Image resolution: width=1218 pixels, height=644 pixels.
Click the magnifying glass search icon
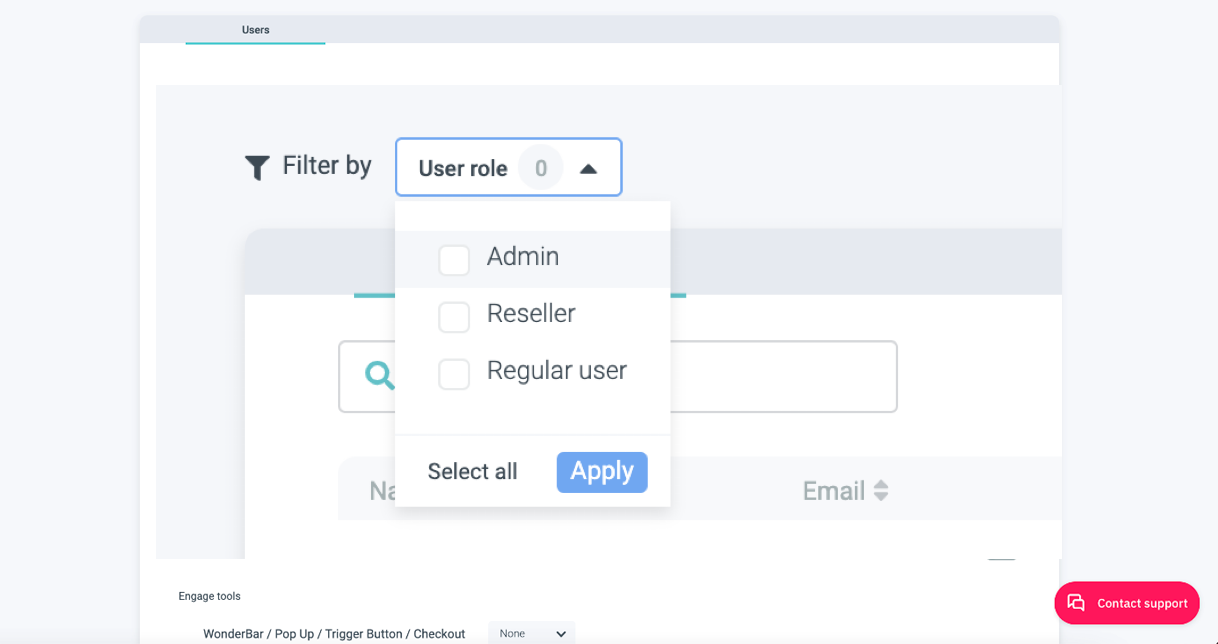coord(379,376)
